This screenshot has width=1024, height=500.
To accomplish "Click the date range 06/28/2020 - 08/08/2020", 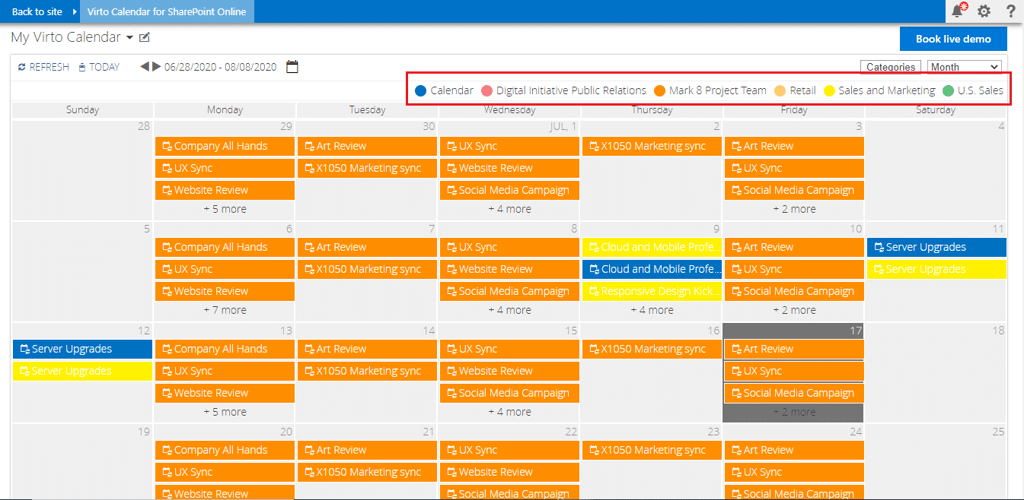I will (221, 67).
